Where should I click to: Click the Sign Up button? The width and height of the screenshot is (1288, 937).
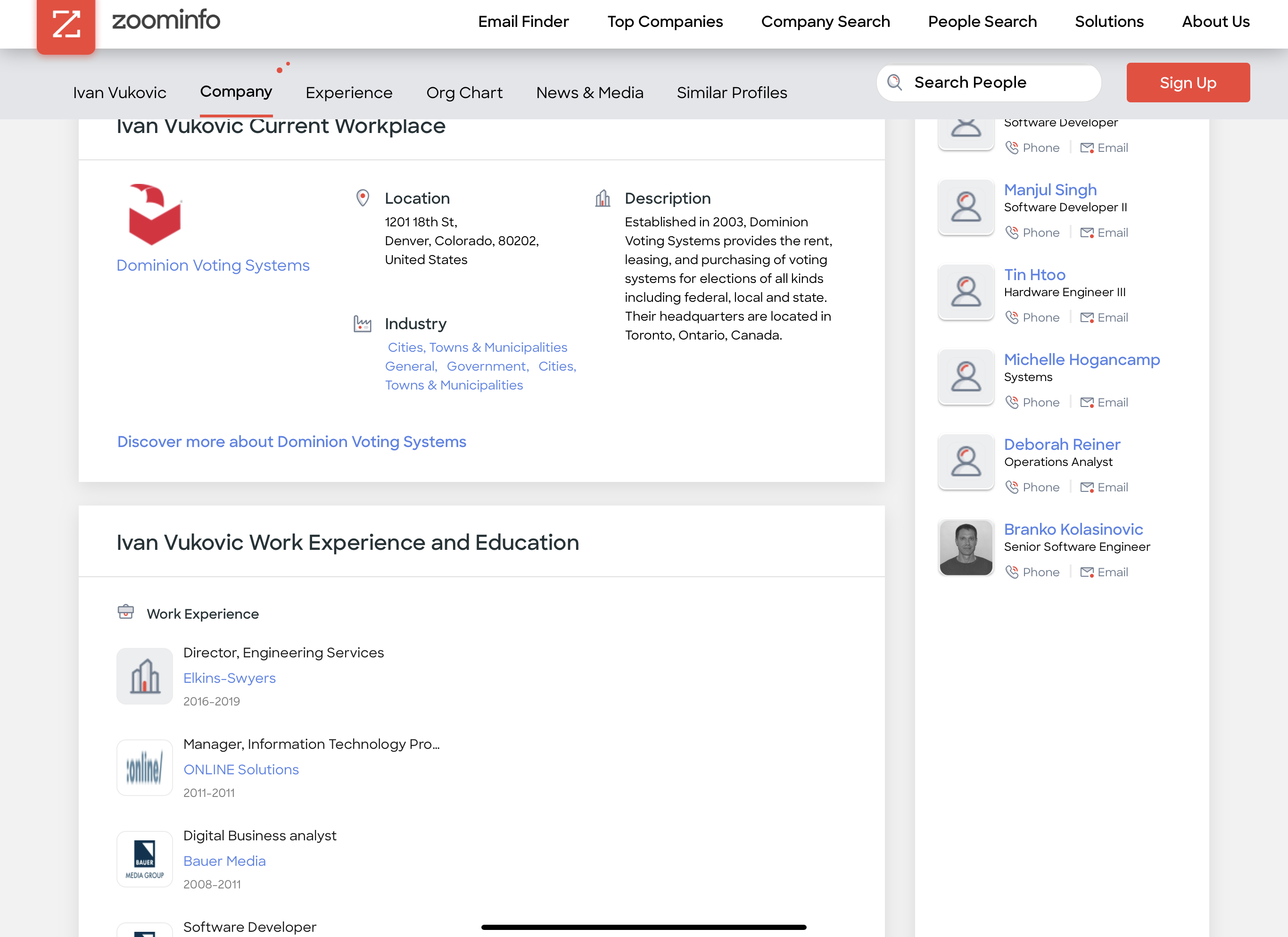pos(1188,83)
